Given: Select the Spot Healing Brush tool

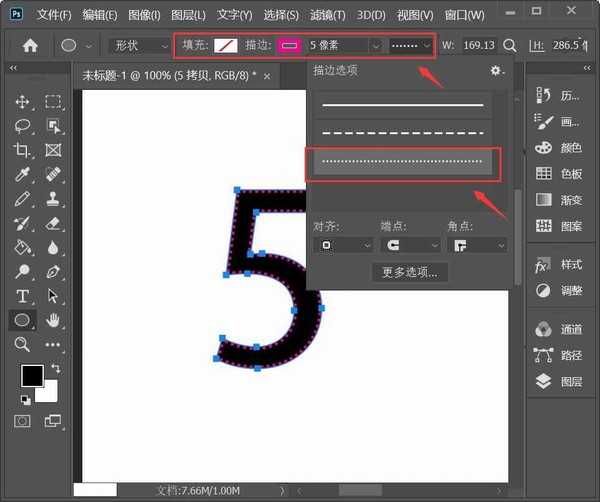Looking at the screenshot, I should 53,174.
